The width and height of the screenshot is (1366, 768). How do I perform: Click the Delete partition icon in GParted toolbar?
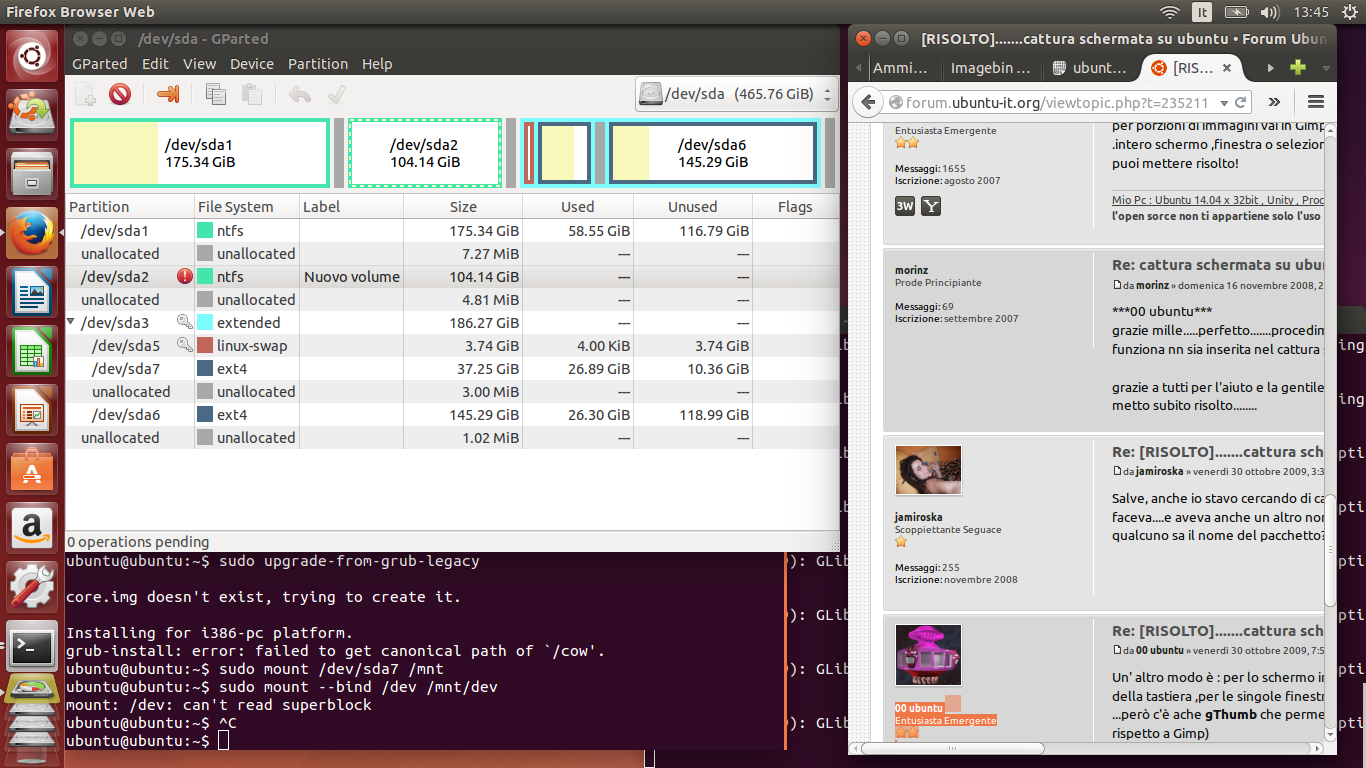pyautogui.click(x=120, y=94)
